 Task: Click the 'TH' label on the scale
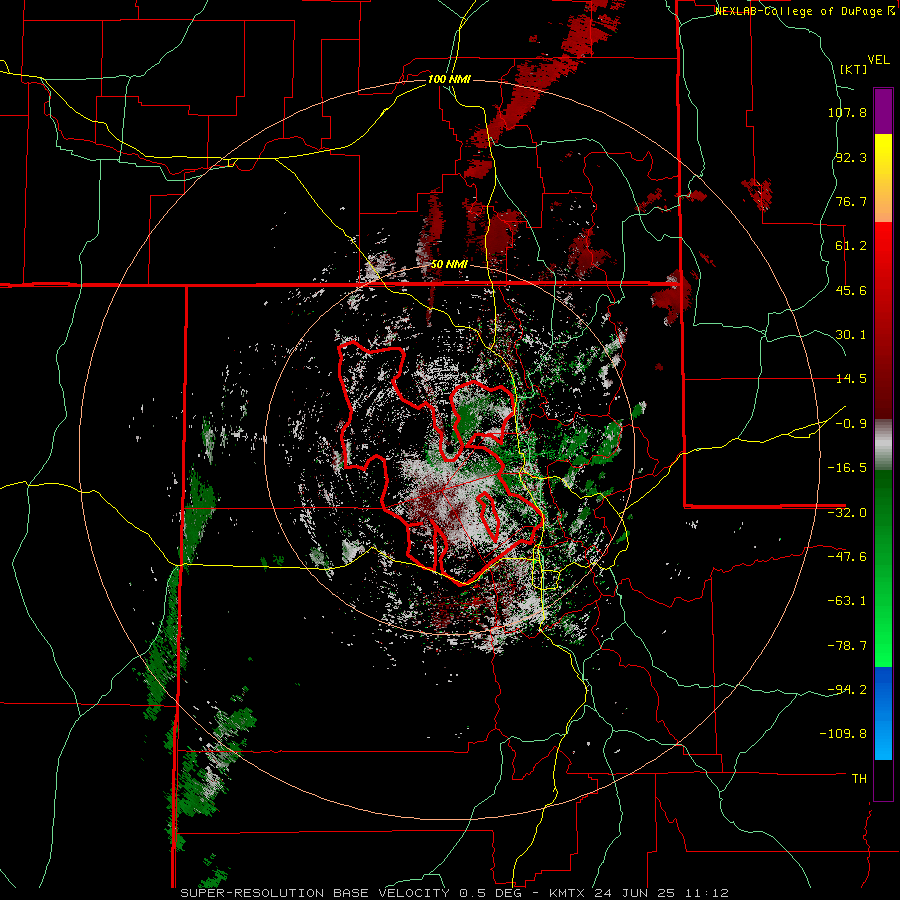tap(859, 779)
